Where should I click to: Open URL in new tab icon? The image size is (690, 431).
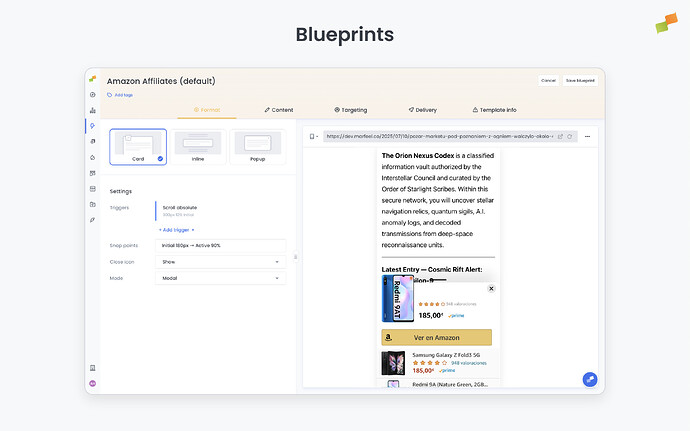point(560,136)
